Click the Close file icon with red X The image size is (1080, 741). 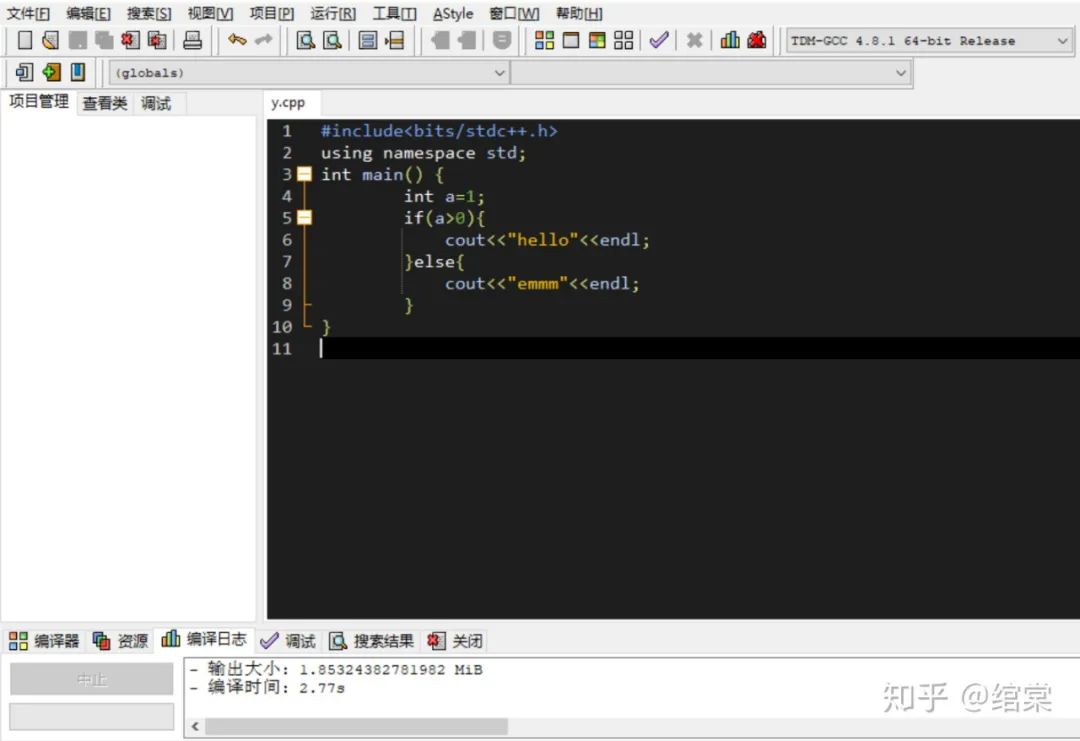point(130,40)
